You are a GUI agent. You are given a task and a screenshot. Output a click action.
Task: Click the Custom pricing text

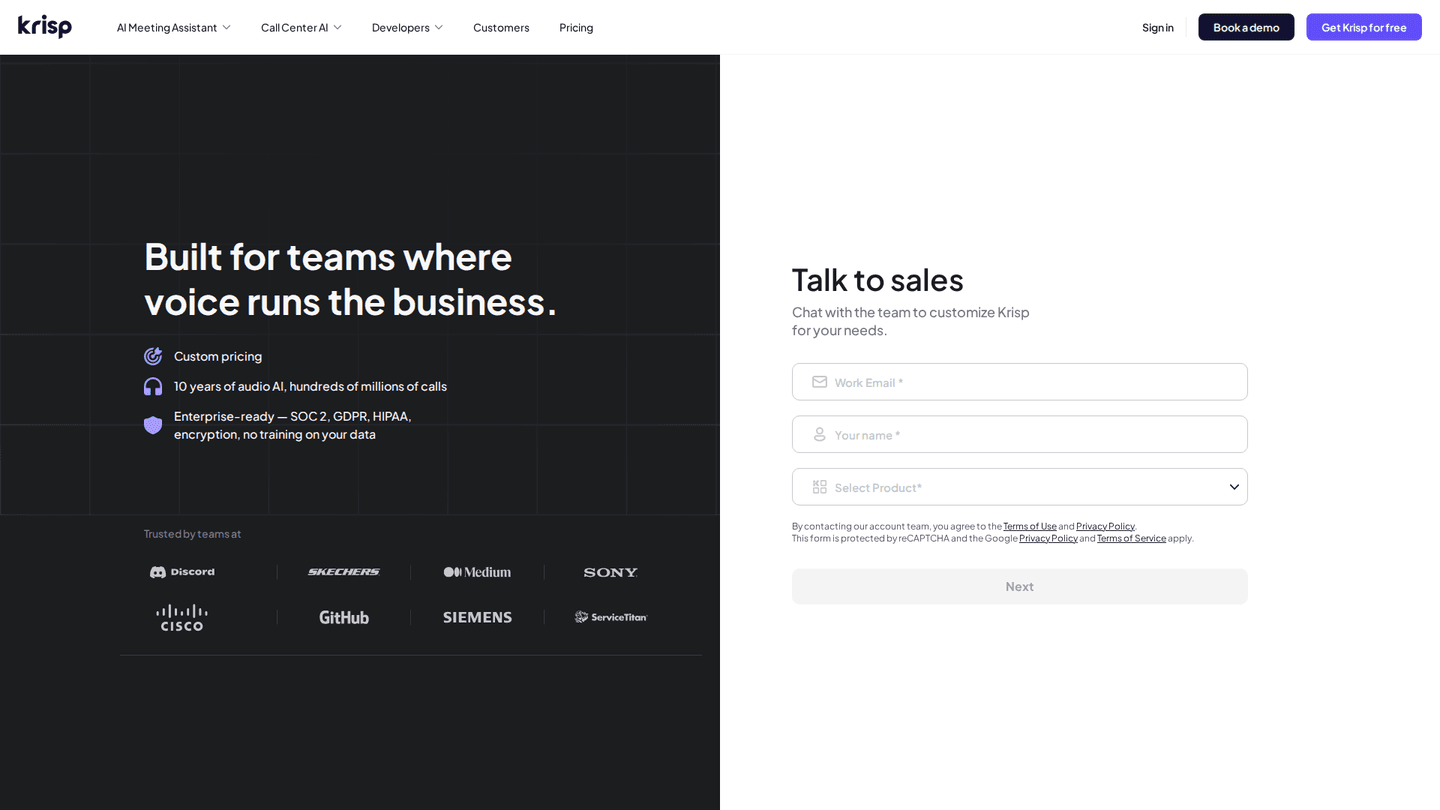pyautogui.click(x=218, y=356)
